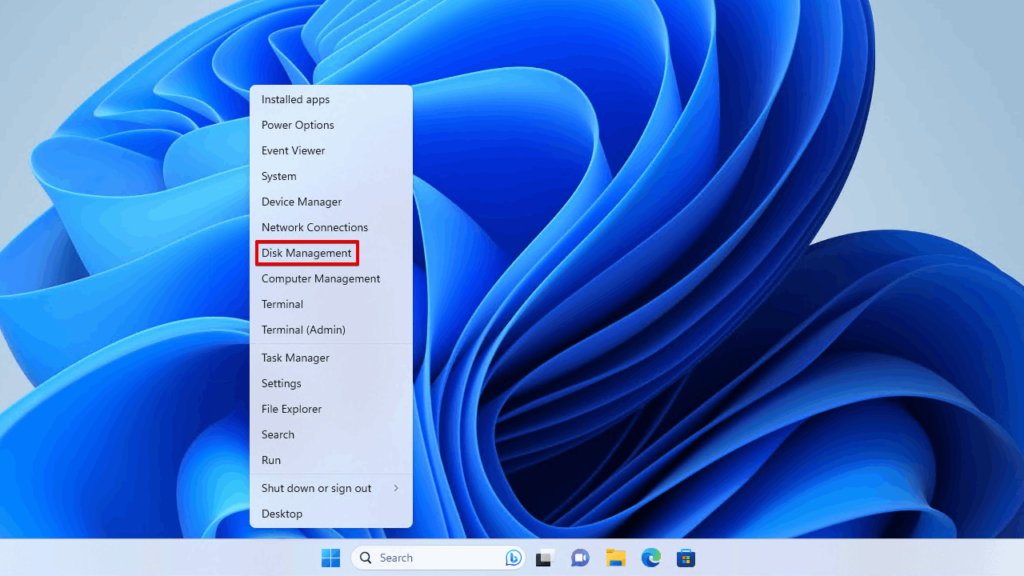Open the Start menu
The height and width of the screenshot is (576, 1024).
point(330,557)
